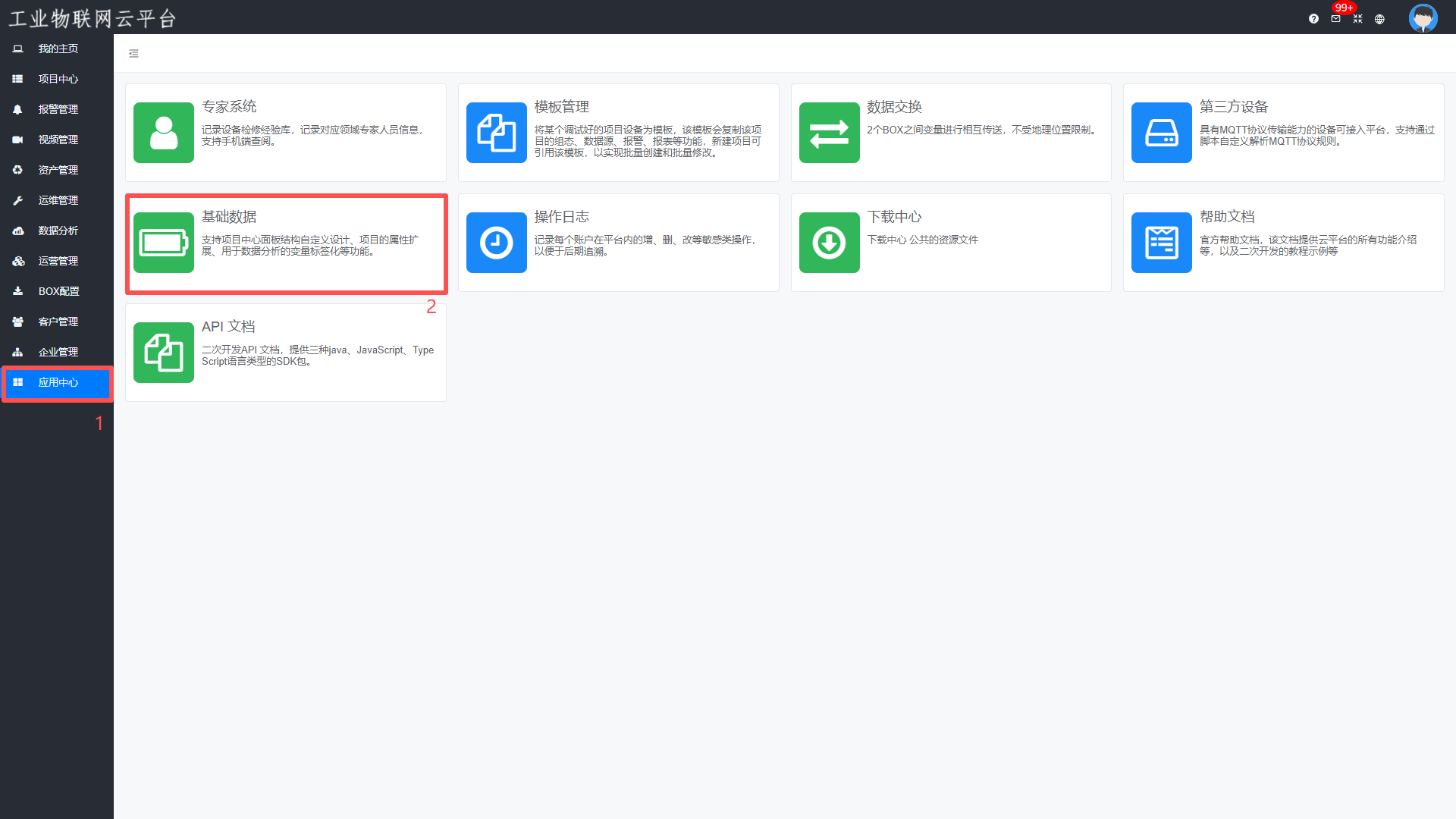Toggle fullscreen mode icon
The height and width of the screenshot is (819, 1456).
click(x=1357, y=19)
